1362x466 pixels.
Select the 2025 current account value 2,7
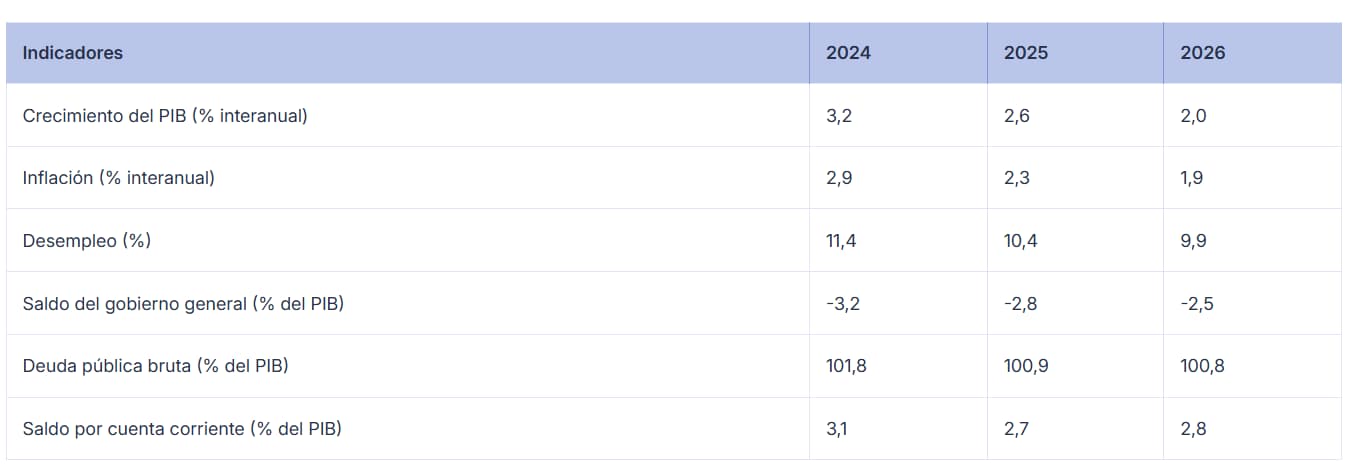[1017, 429]
